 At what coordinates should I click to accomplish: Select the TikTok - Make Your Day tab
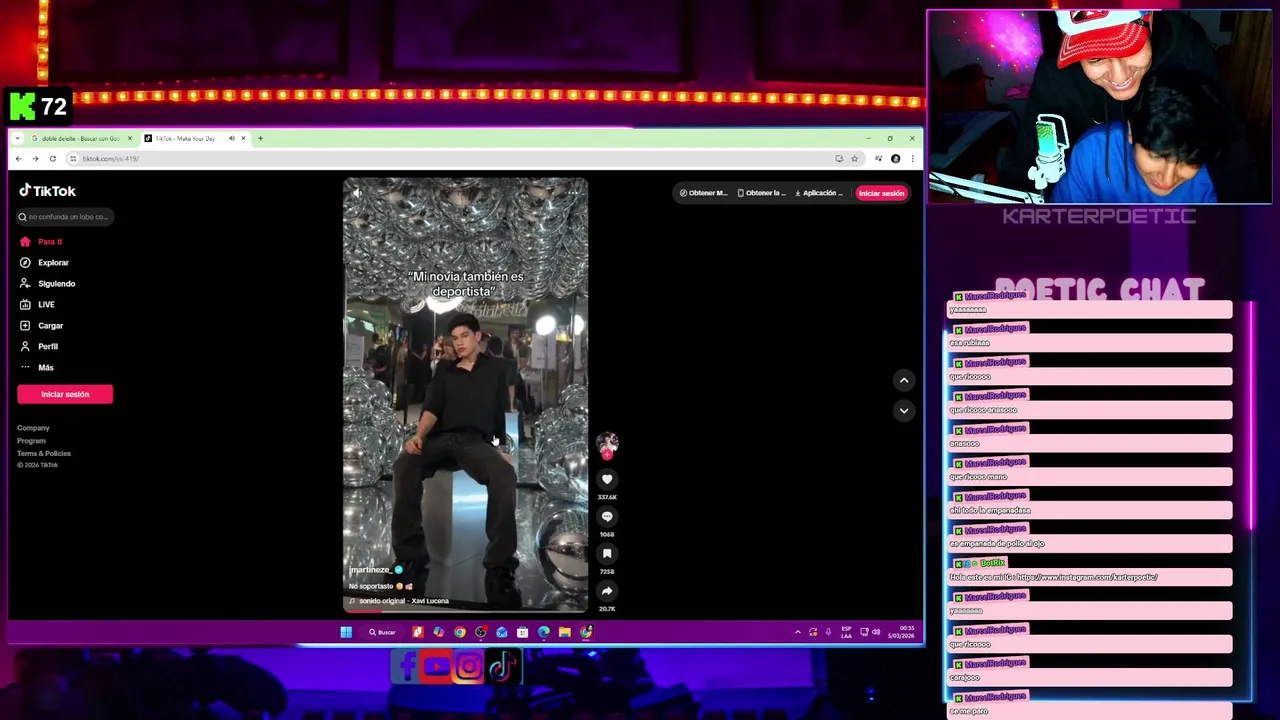click(x=186, y=138)
